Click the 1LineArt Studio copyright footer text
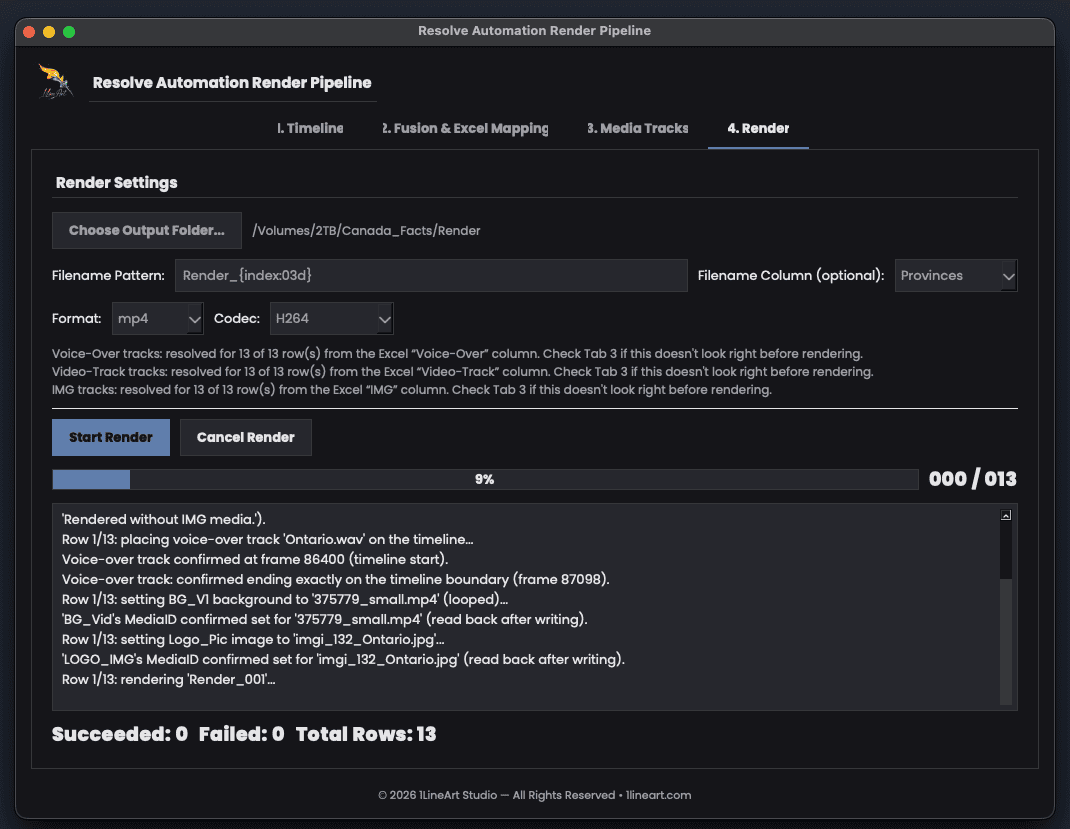This screenshot has height=829, width=1070. click(535, 795)
